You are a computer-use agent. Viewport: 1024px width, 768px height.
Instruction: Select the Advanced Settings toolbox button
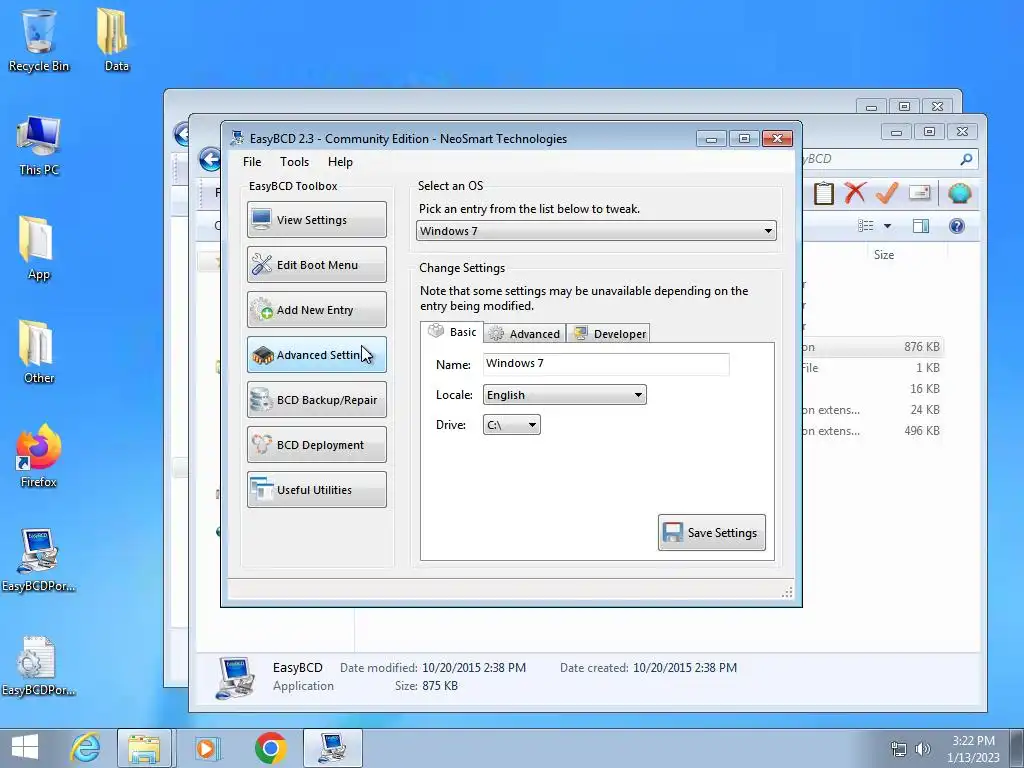(x=317, y=355)
